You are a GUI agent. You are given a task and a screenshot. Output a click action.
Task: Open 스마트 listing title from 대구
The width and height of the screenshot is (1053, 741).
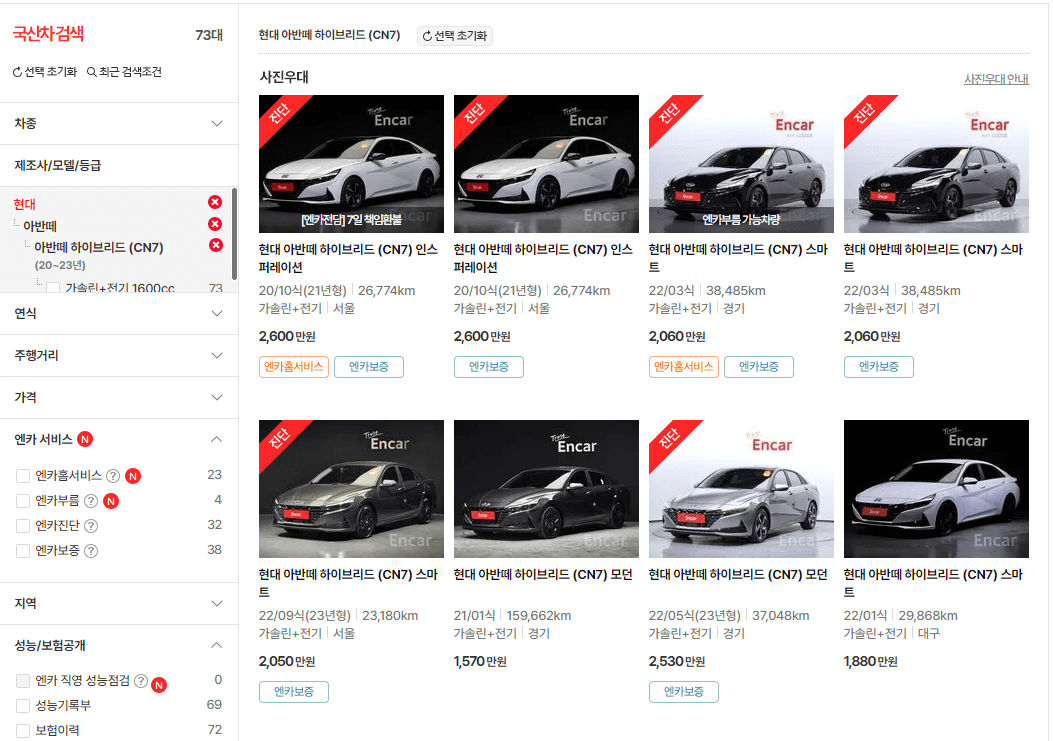(933, 582)
